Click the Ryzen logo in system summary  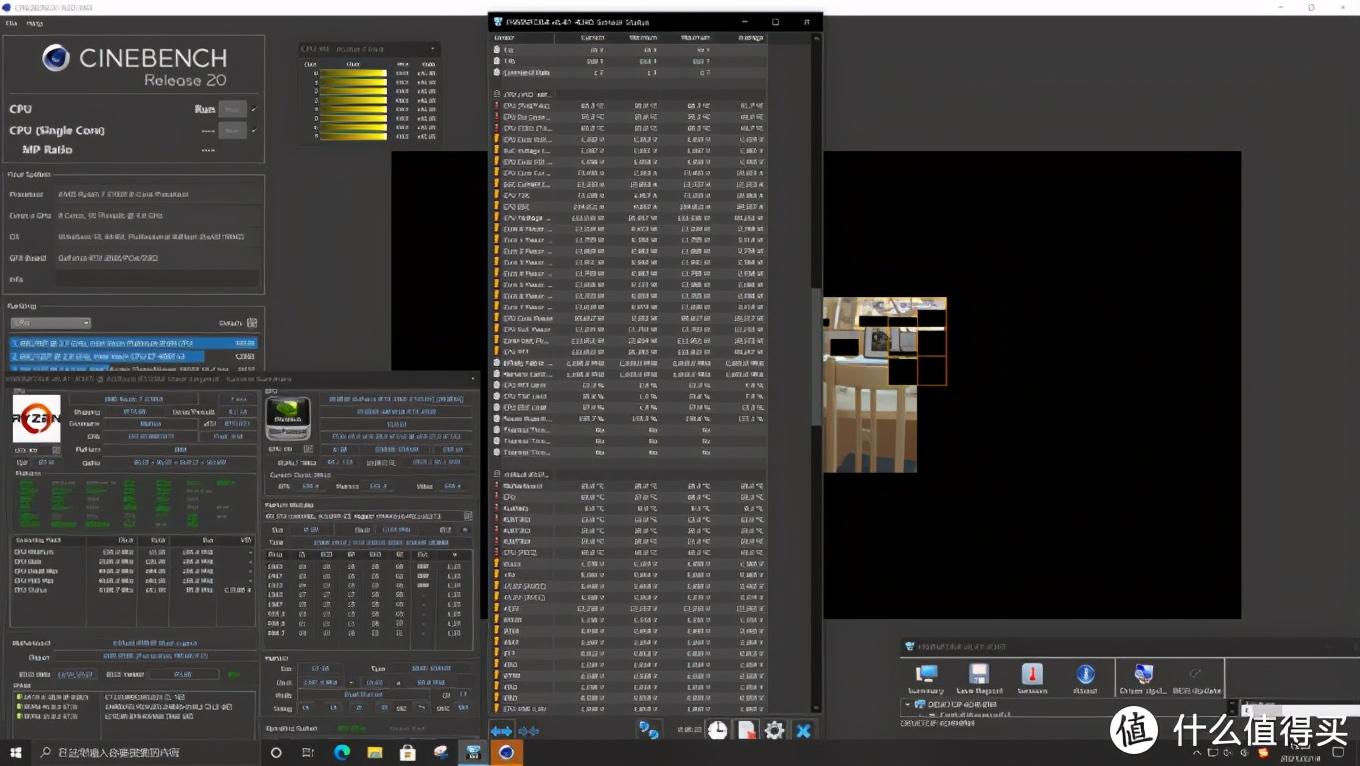click(37, 419)
